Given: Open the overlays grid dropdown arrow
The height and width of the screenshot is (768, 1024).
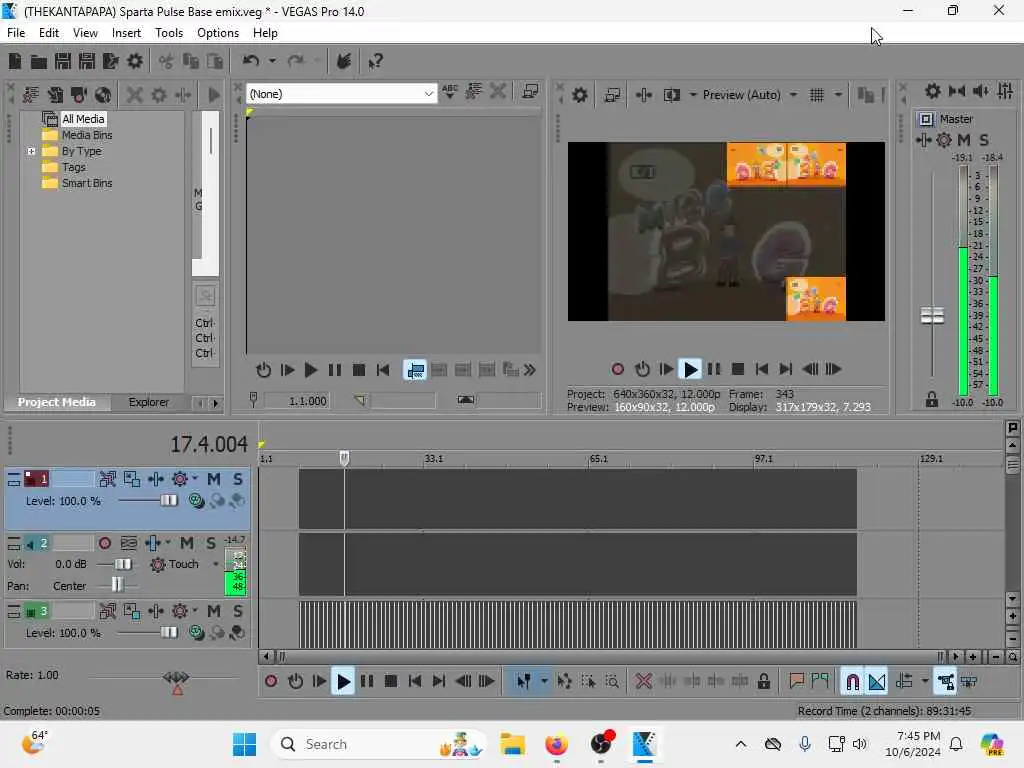Looking at the screenshot, I should (838, 95).
